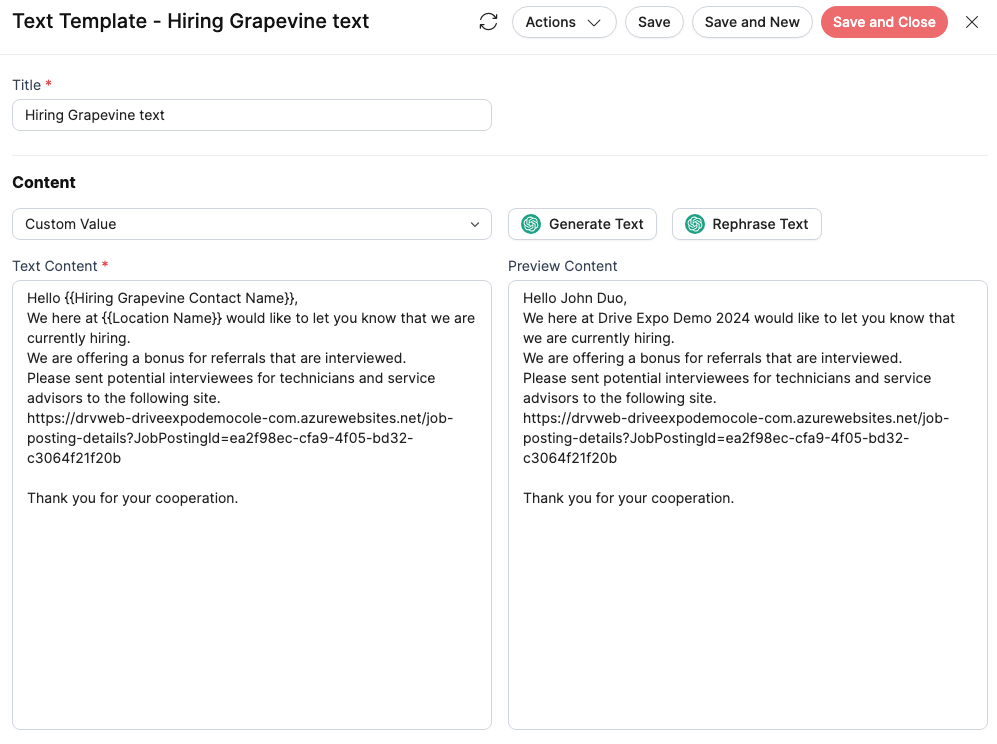
Task: Click the Generate Text label
Action: (x=596, y=224)
